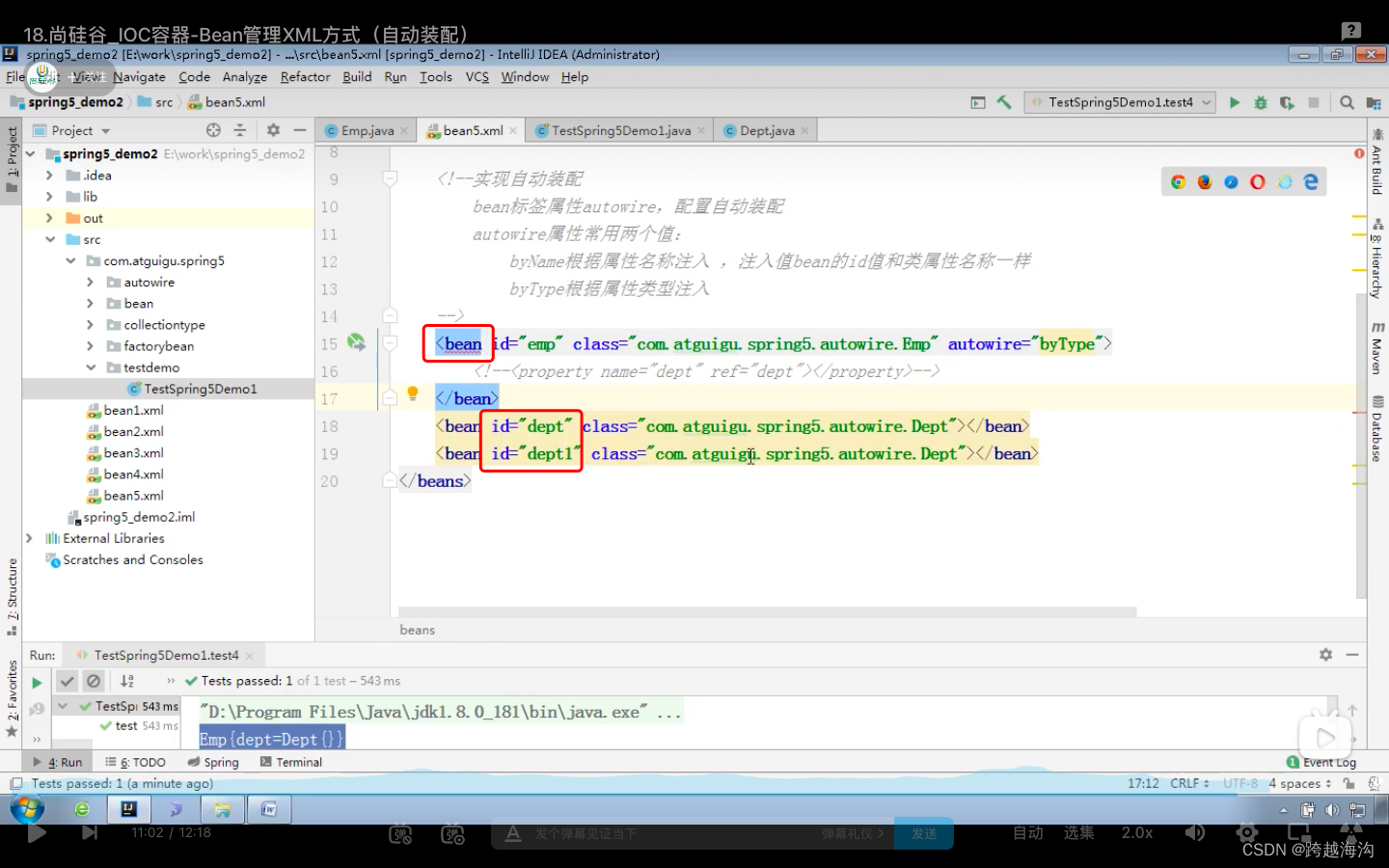The width and height of the screenshot is (1389, 868).
Task: Click 发送 send button in video player
Action: pos(924,833)
